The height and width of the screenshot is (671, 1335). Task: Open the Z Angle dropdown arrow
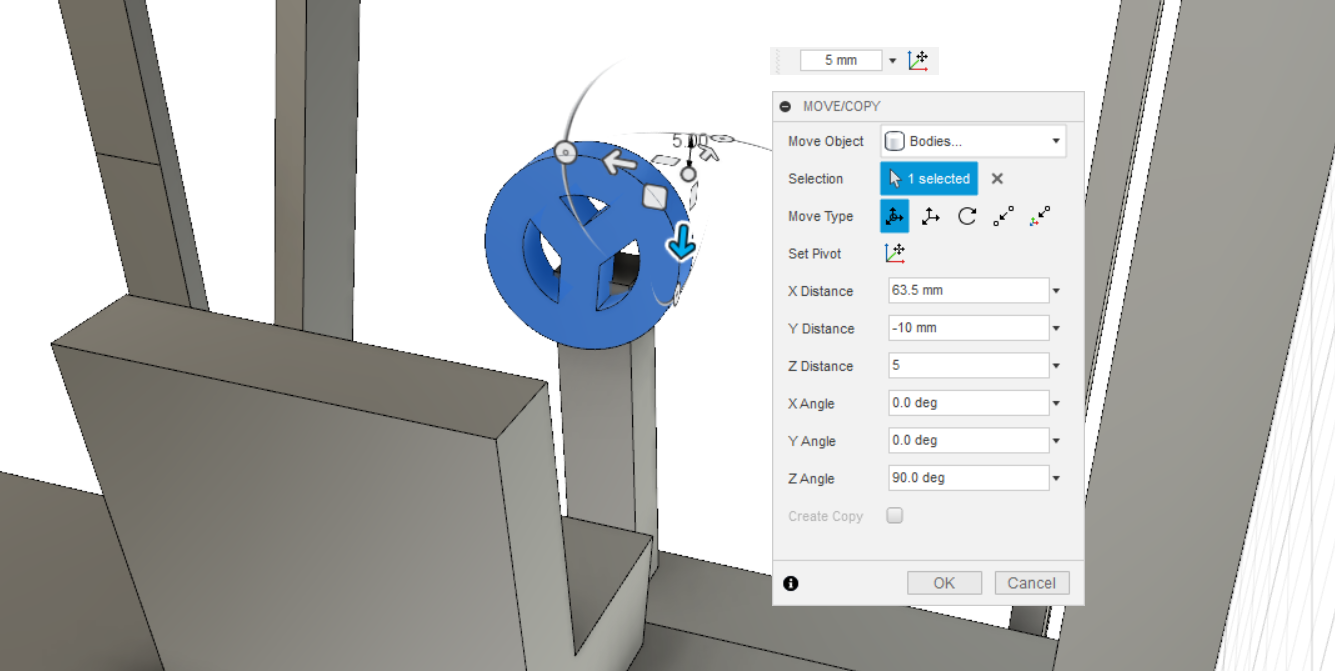pos(1056,479)
